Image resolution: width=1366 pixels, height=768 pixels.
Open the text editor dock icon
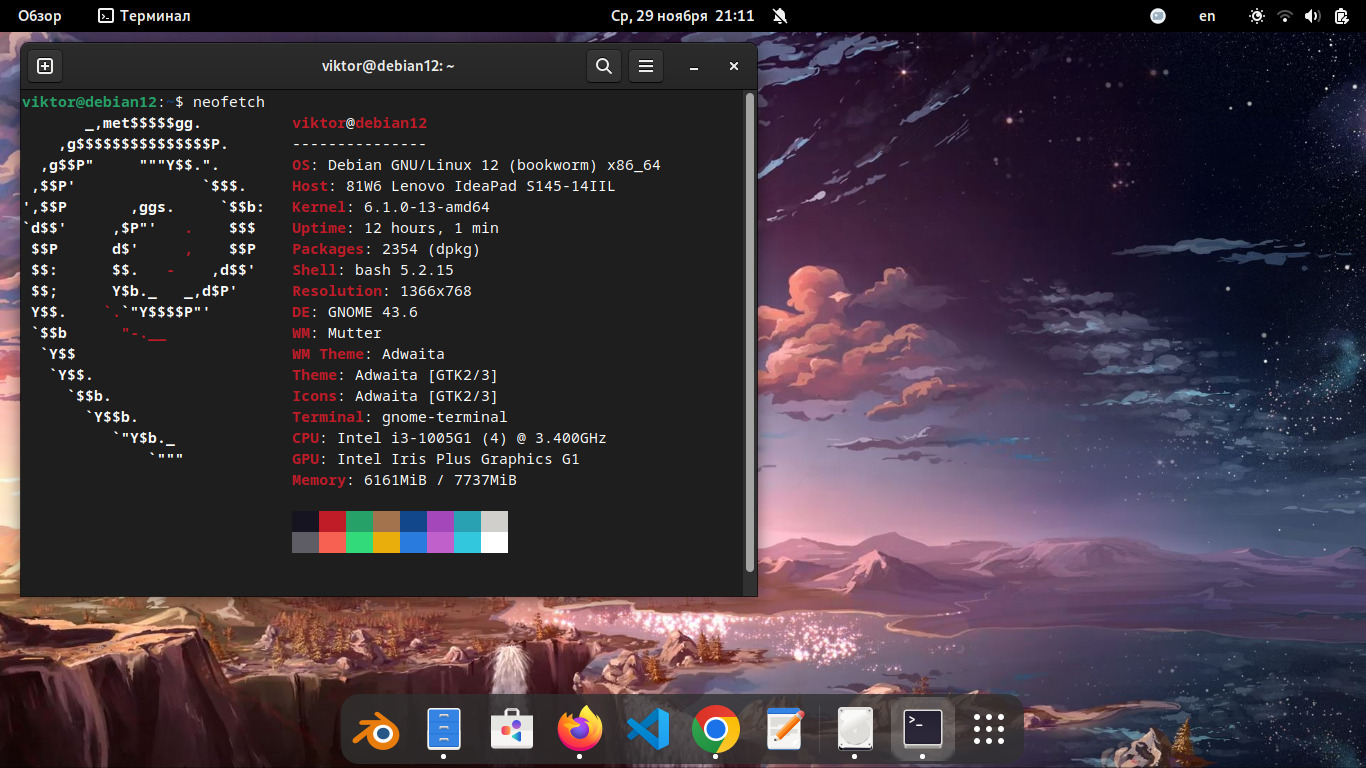[784, 730]
